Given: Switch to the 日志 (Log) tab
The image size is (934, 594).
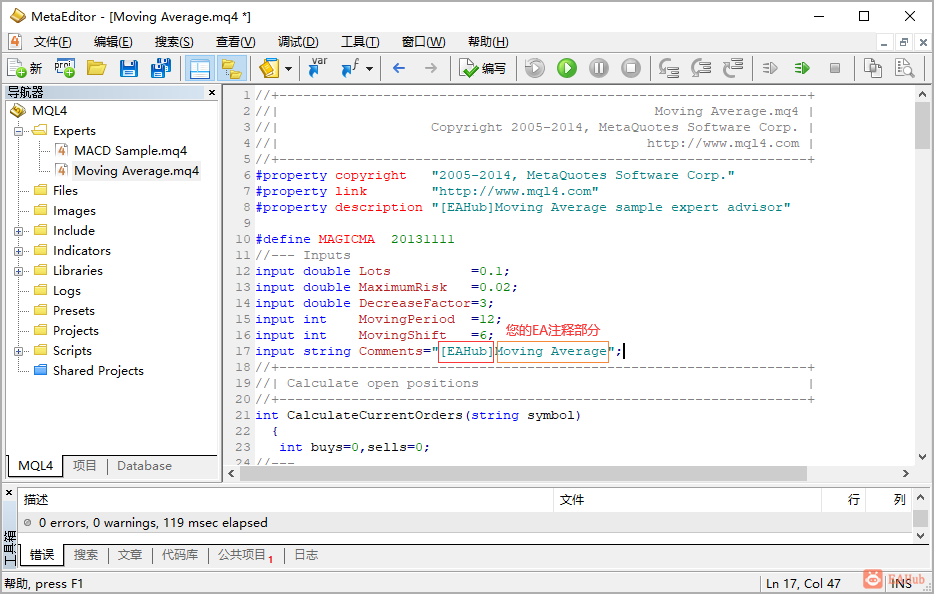Looking at the screenshot, I should point(306,555).
